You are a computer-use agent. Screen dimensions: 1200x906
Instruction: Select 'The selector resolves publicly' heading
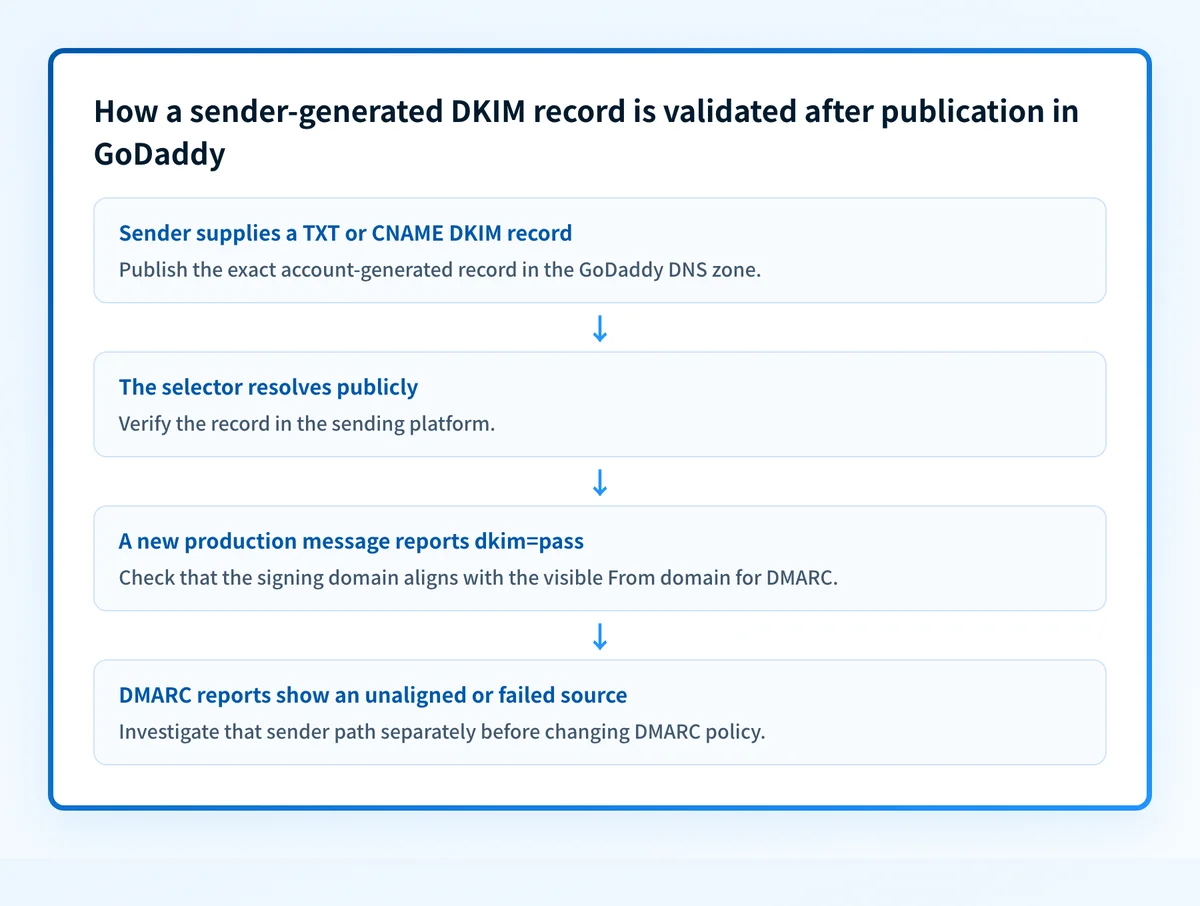(x=268, y=387)
